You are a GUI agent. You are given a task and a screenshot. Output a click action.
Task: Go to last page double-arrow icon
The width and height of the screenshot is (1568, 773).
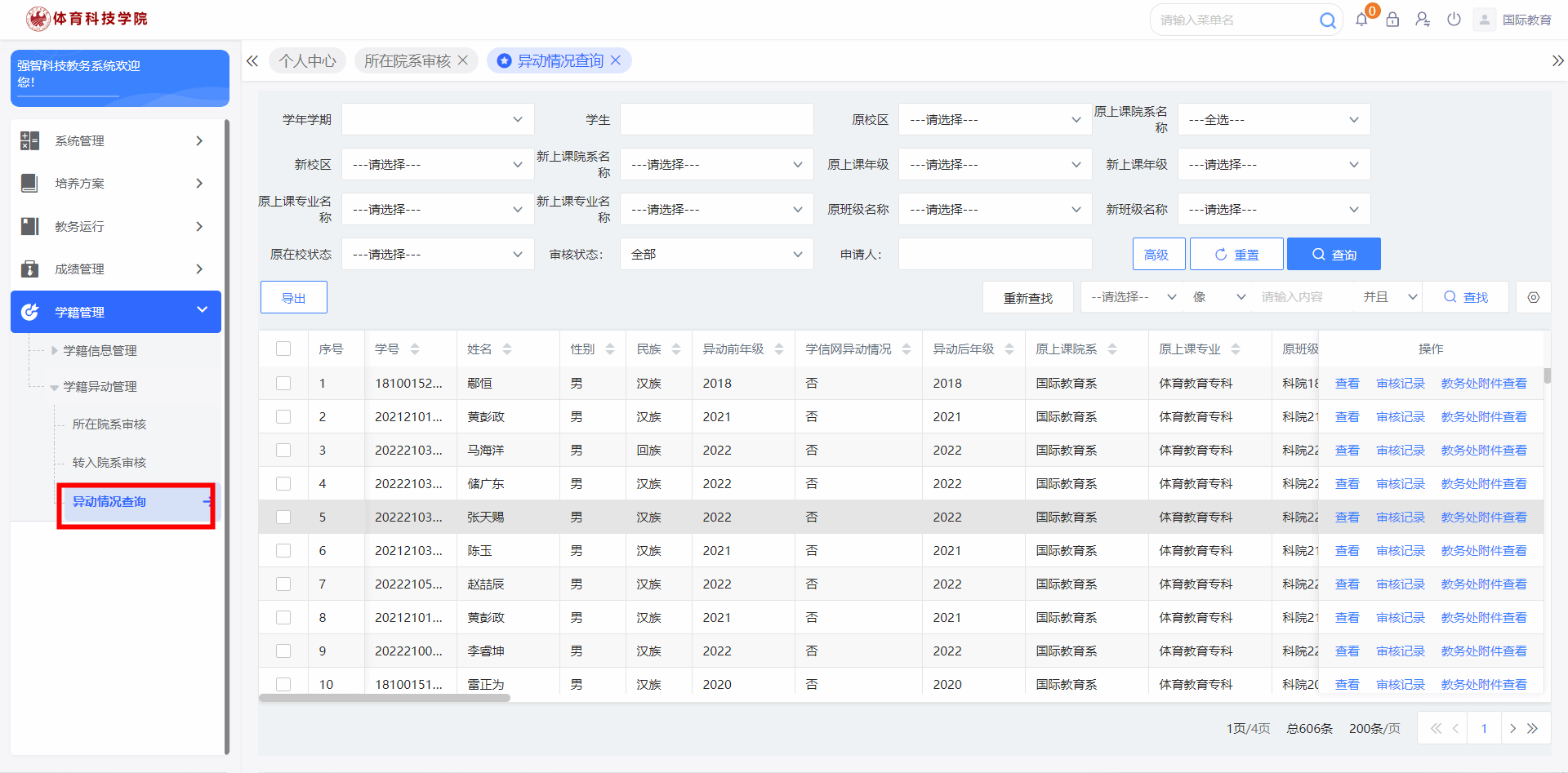point(1533,728)
